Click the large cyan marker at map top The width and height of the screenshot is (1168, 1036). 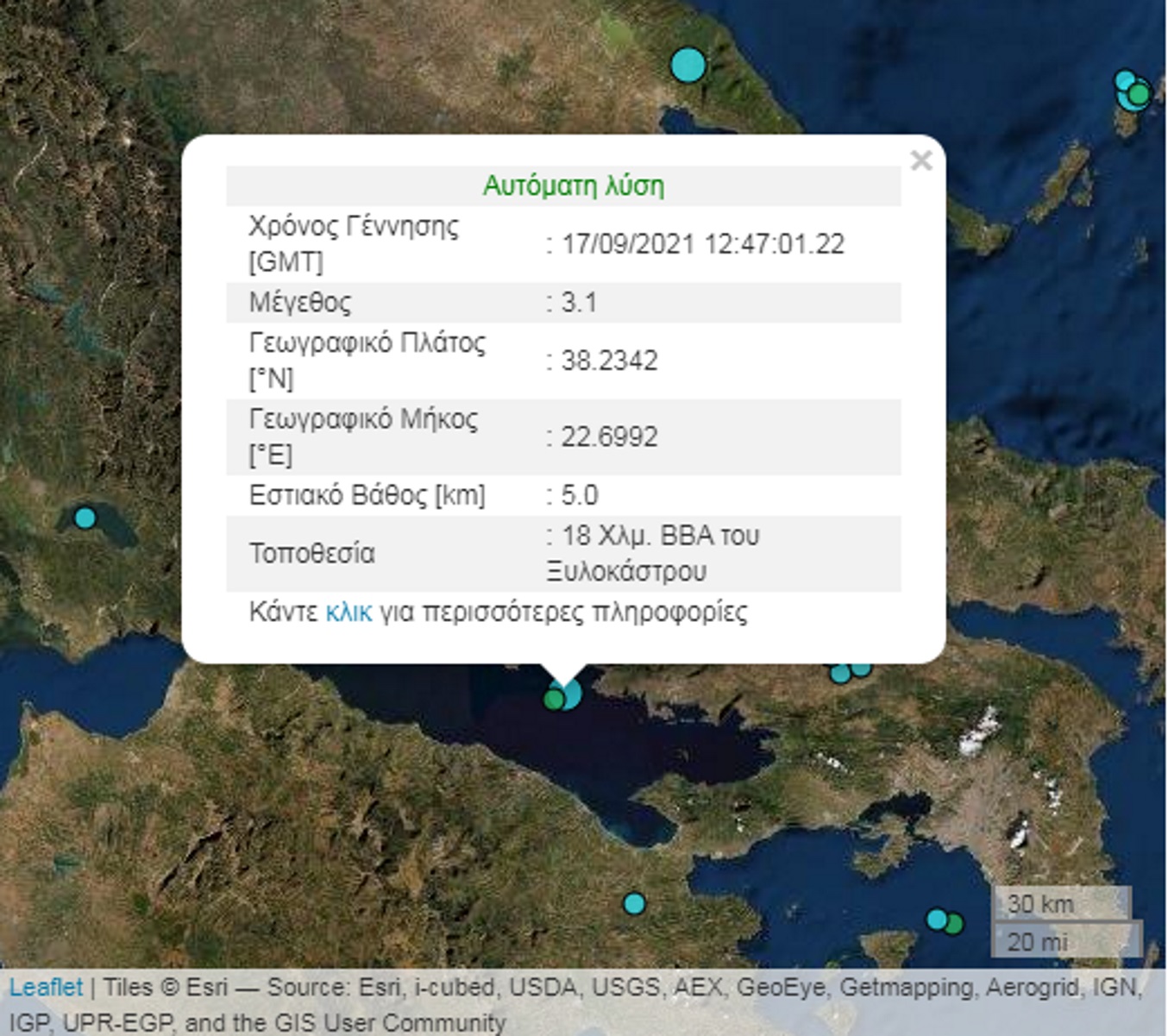click(x=688, y=66)
